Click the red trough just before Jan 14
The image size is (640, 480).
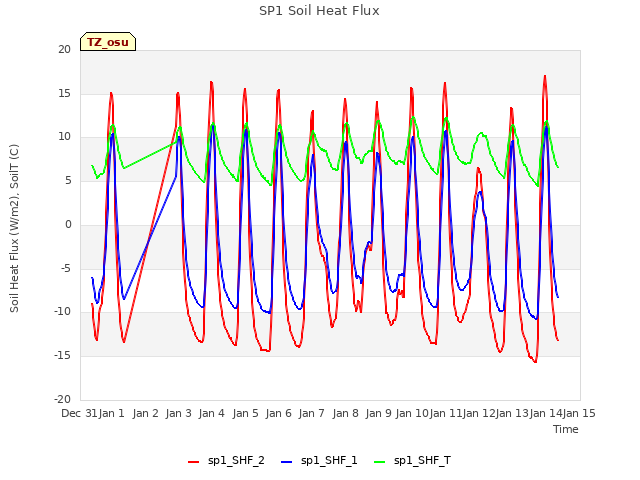[535, 362]
